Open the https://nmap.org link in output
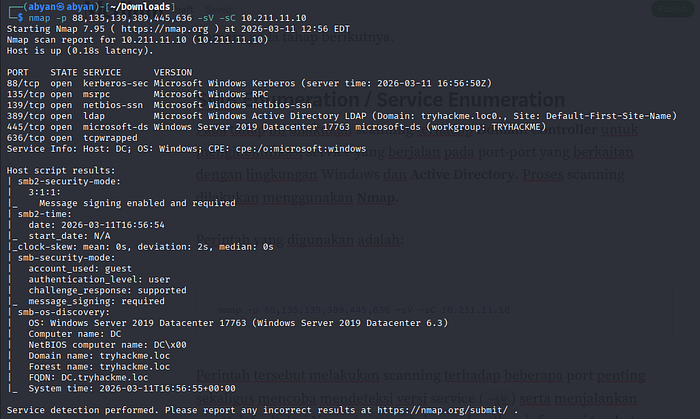 click(164, 29)
